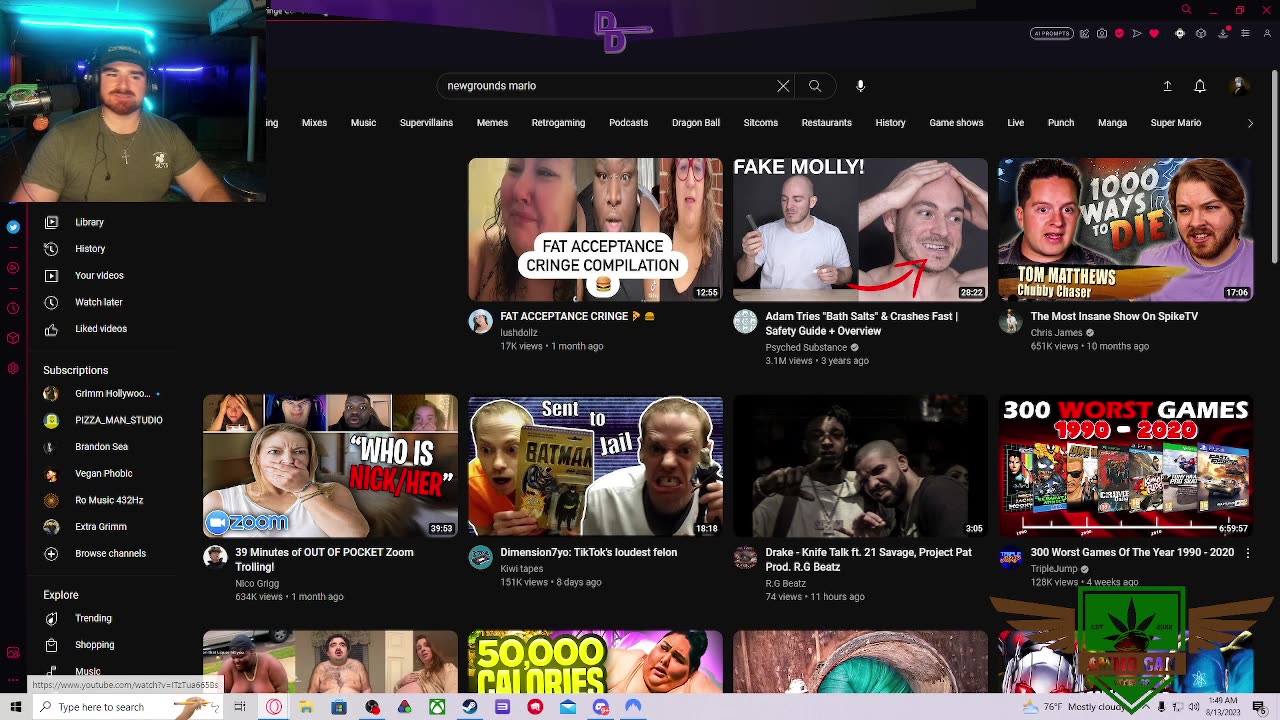The width and height of the screenshot is (1280, 720).
Task: Select the Mixes filter chip
Action: point(314,123)
